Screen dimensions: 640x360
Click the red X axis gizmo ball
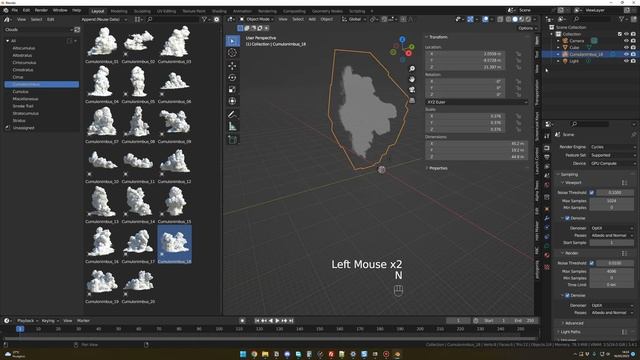pos(408,53)
